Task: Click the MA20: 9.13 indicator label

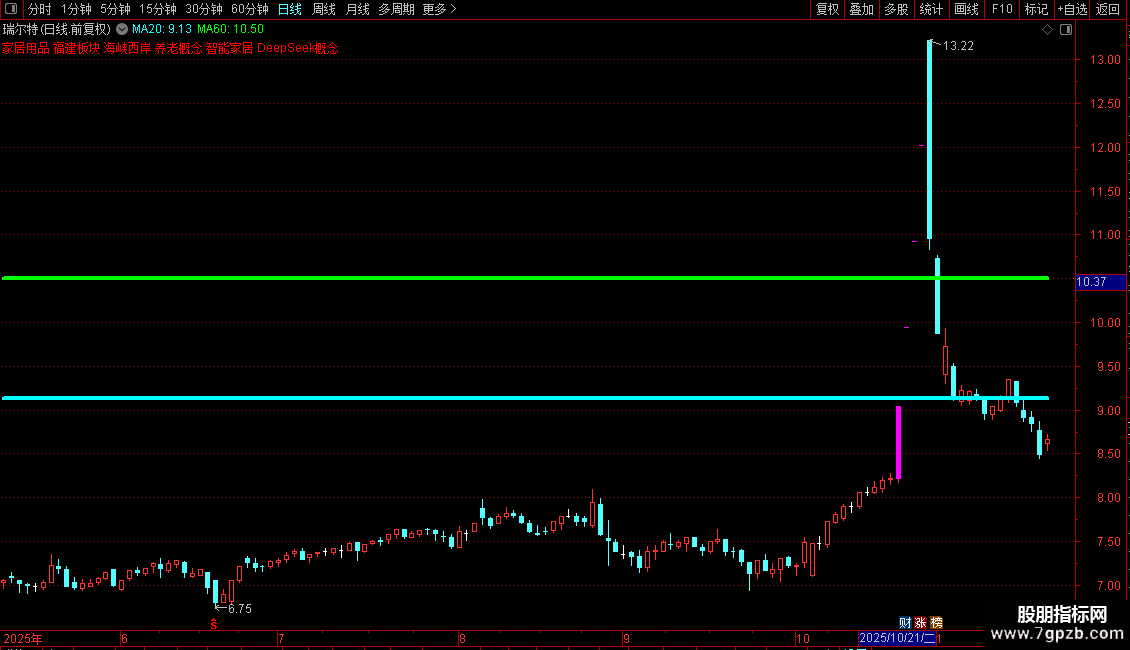Action: (162, 29)
